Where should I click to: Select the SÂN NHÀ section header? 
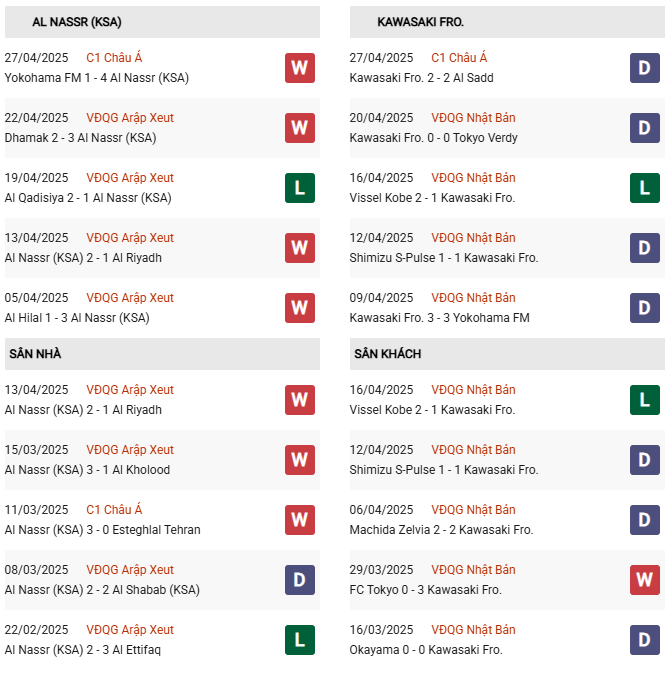pyautogui.click(x=36, y=354)
